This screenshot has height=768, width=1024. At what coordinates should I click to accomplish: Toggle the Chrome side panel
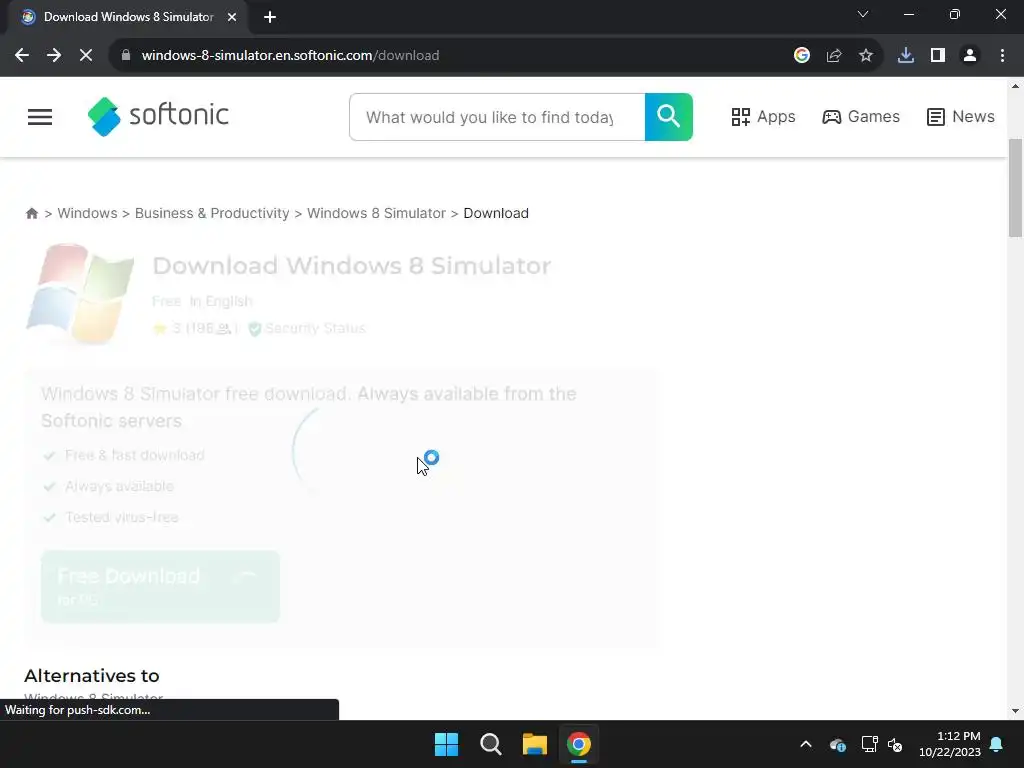(938, 56)
